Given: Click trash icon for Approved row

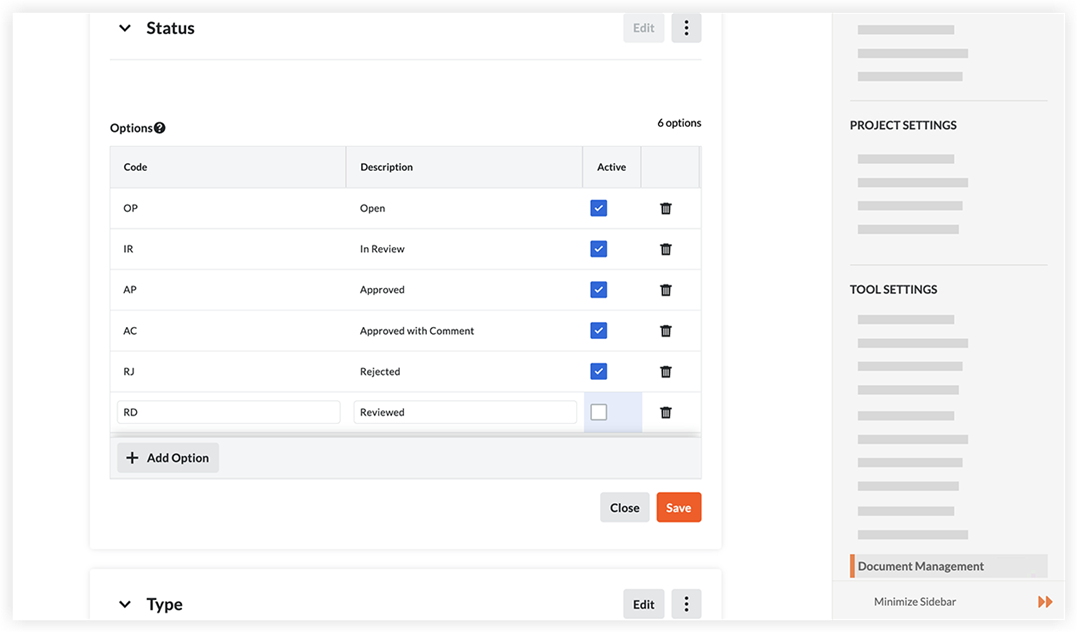Looking at the screenshot, I should pos(666,290).
